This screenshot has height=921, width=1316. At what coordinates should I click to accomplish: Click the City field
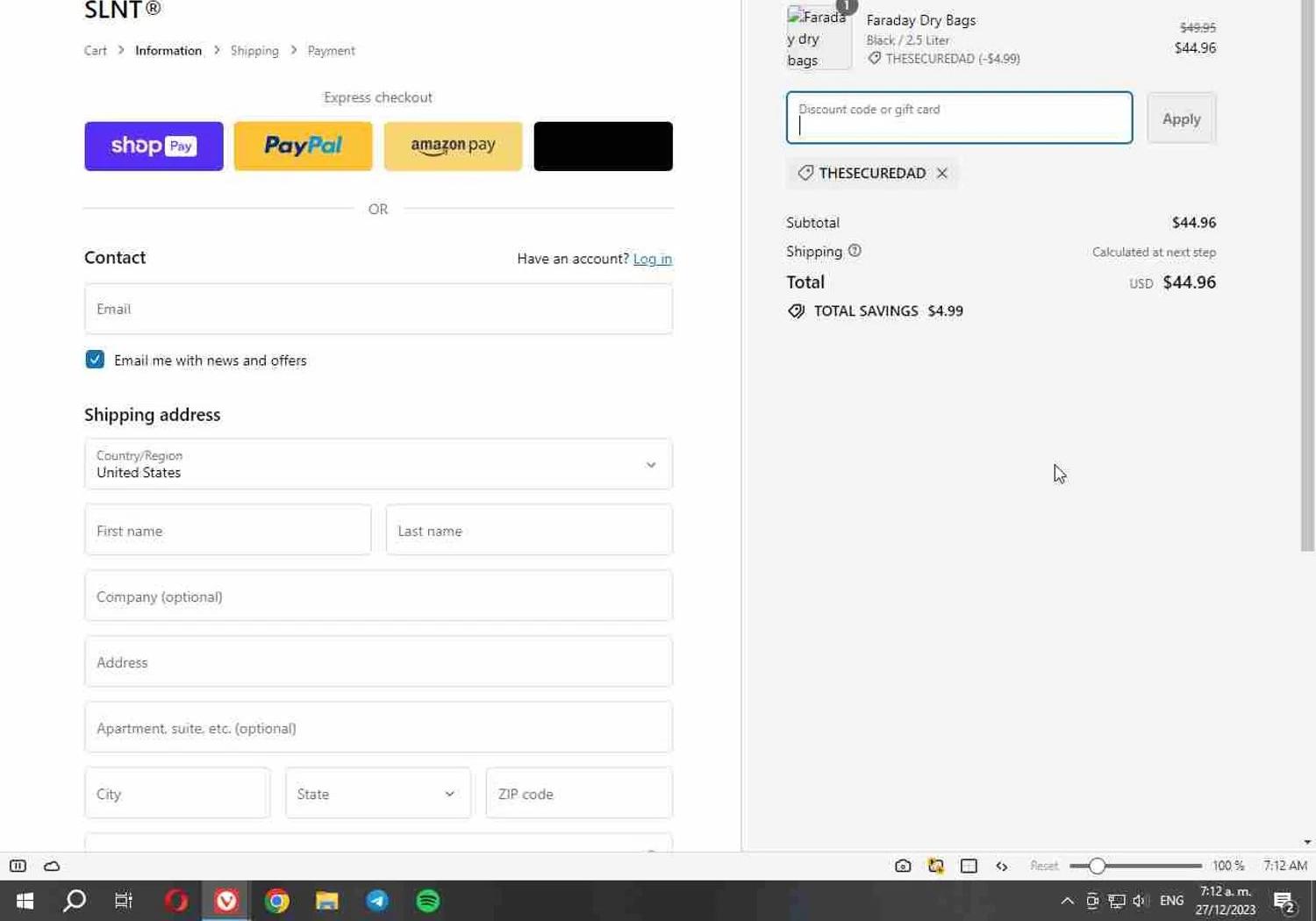click(x=177, y=793)
